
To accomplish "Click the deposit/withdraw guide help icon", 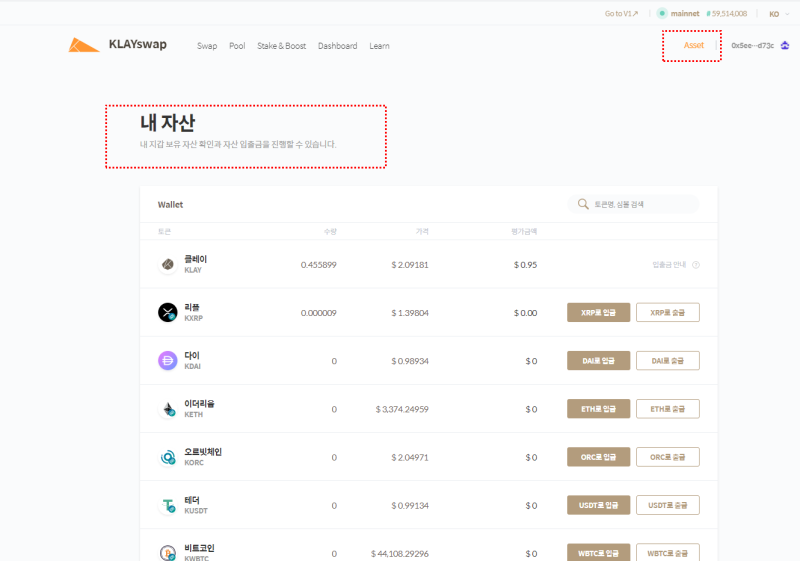I will click(x=696, y=265).
